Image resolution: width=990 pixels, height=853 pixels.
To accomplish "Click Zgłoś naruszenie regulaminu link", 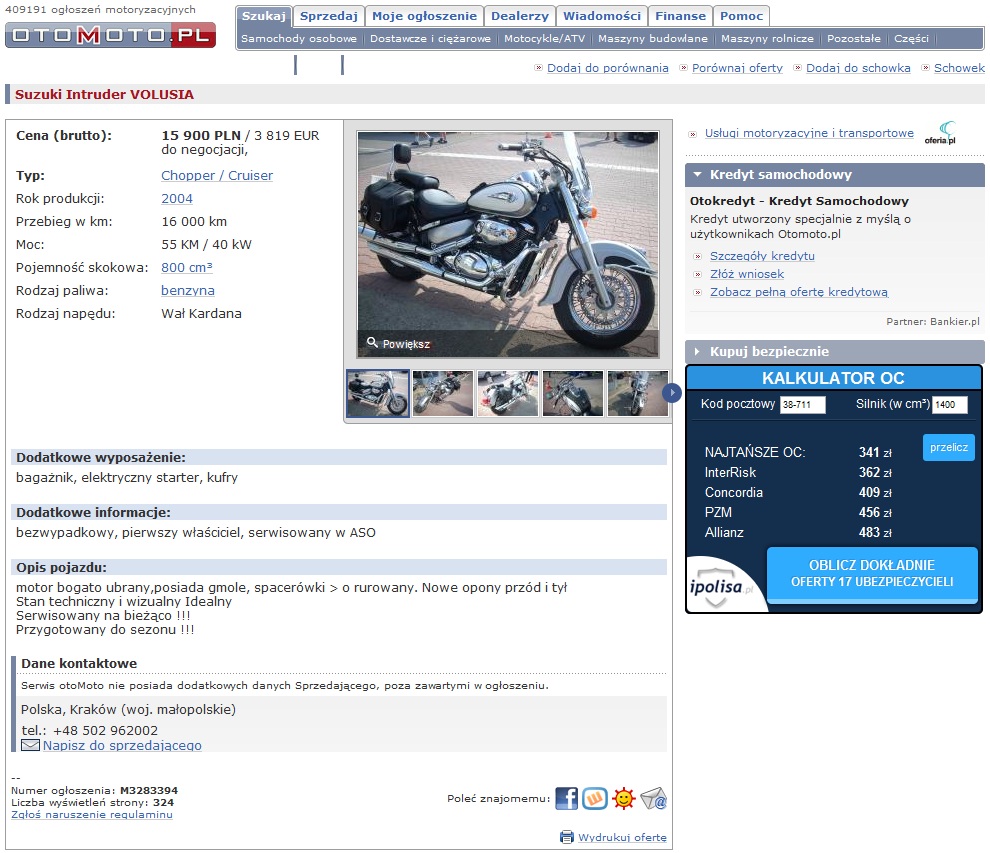I will pyautogui.click(x=92, y=814).
